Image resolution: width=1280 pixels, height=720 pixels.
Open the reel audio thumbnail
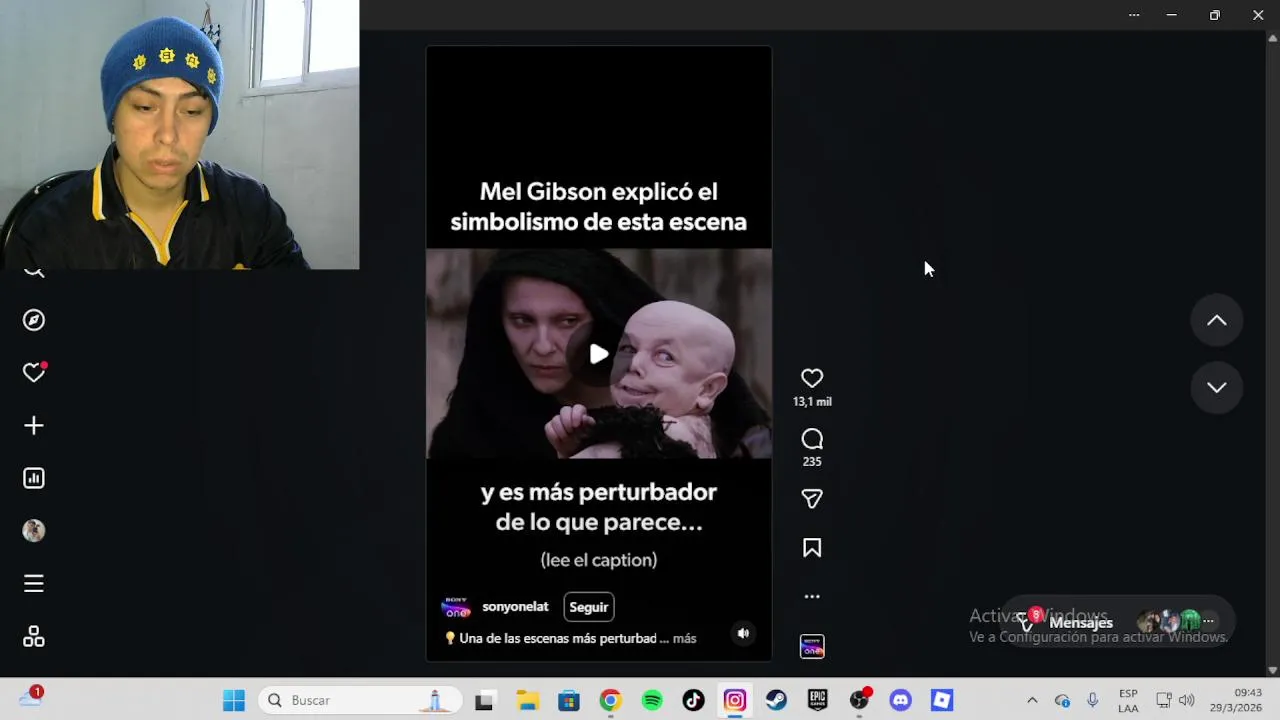click(x=812, y=647)
